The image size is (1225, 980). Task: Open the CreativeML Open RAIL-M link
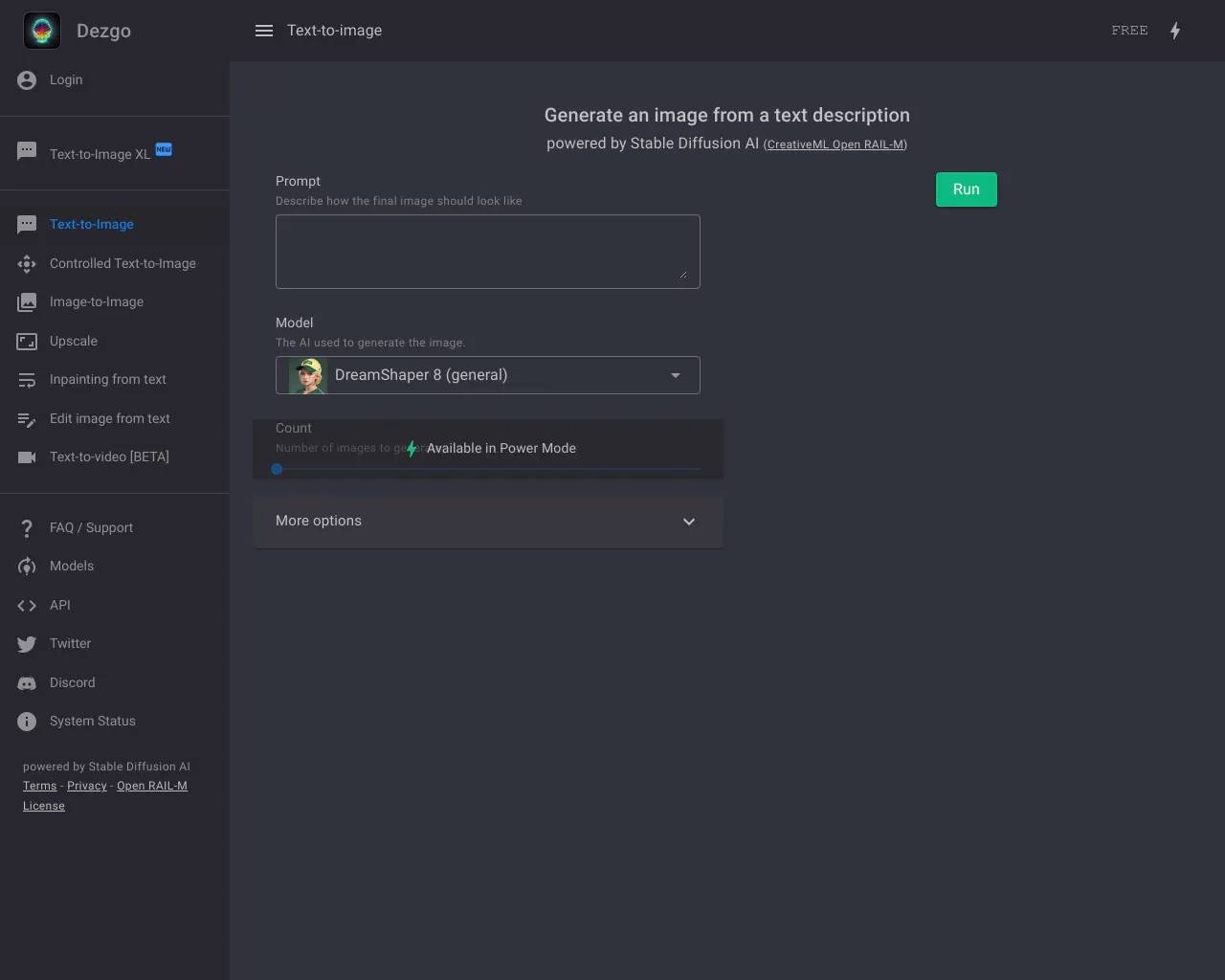coord(835,145)
